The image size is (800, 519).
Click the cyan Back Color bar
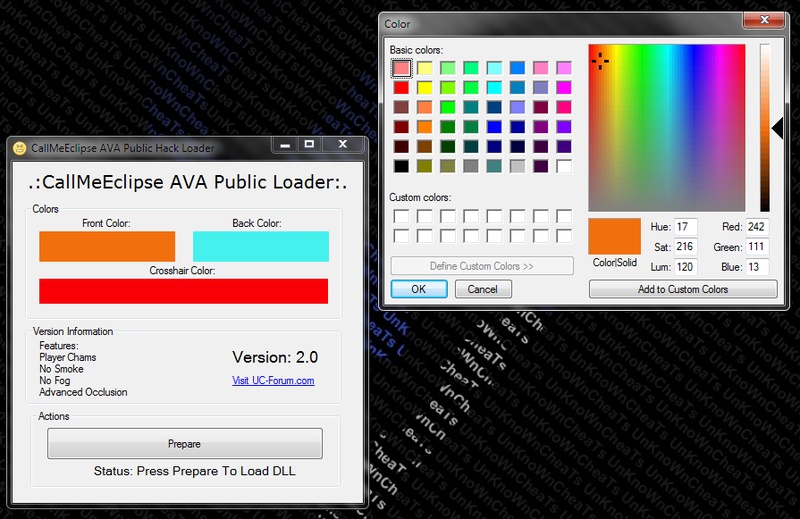click(261, 246)
